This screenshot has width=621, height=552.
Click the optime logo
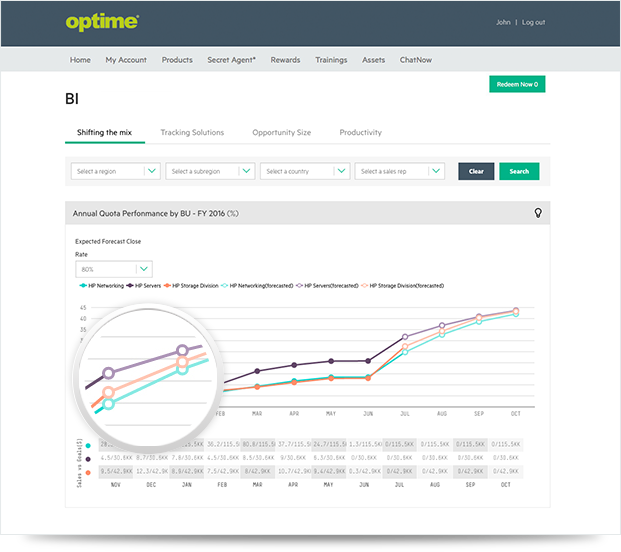(102, 21)
